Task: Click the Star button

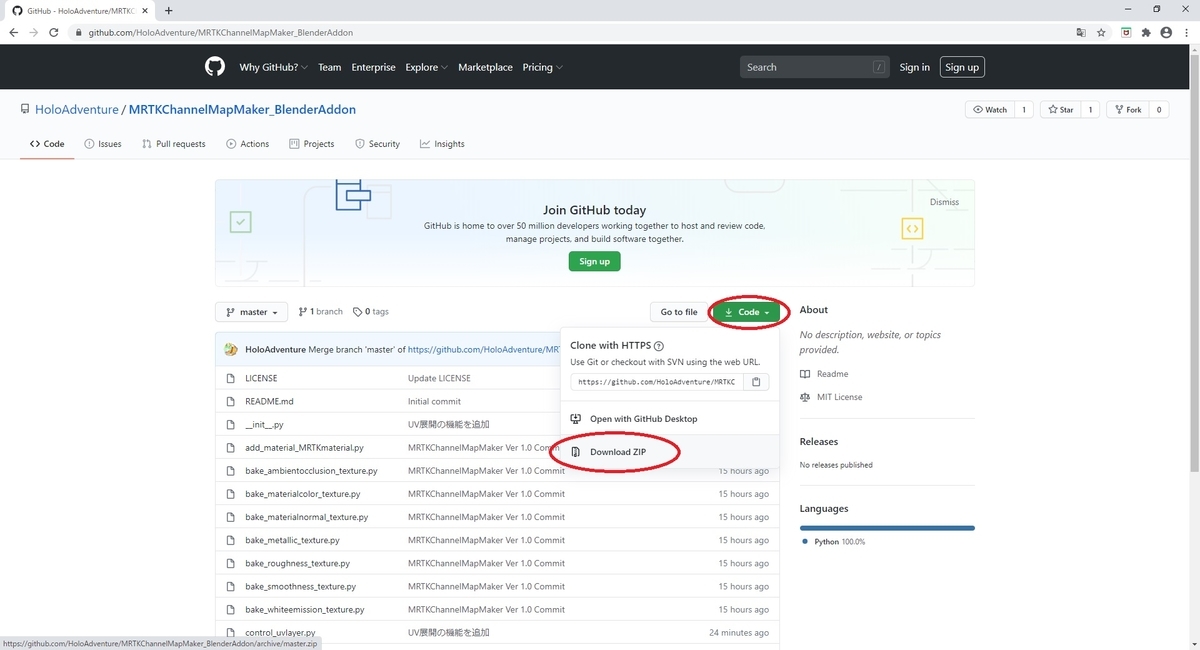Action: [1060, 110]
